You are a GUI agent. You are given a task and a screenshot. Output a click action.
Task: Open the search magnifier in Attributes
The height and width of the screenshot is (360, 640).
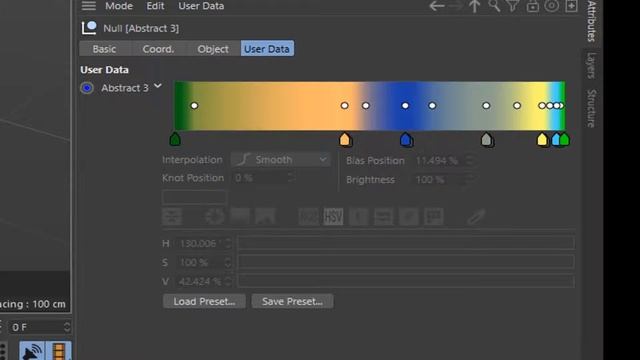pyautogui.click(x=494, y=6)
